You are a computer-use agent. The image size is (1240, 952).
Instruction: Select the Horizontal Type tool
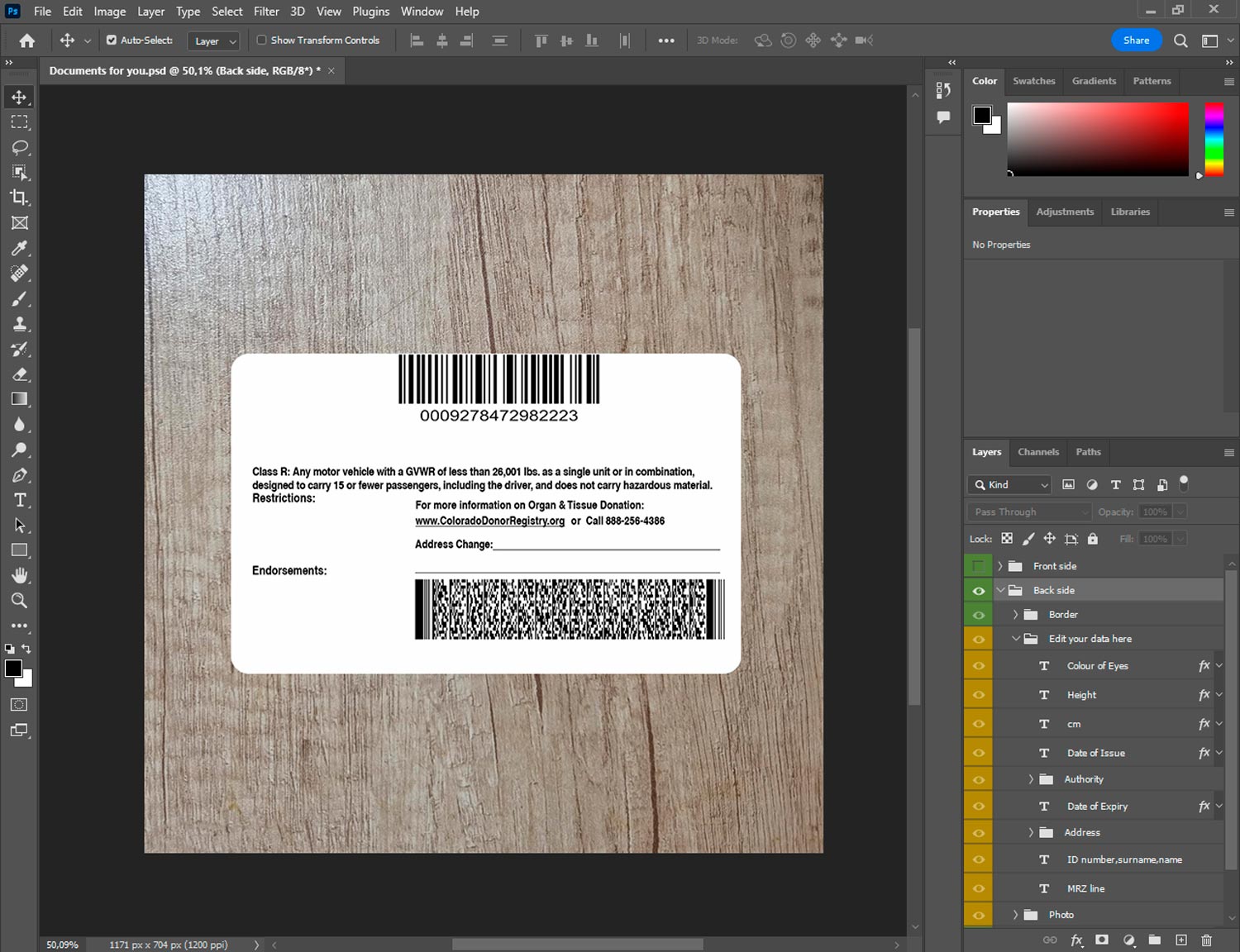coord(19,500)
